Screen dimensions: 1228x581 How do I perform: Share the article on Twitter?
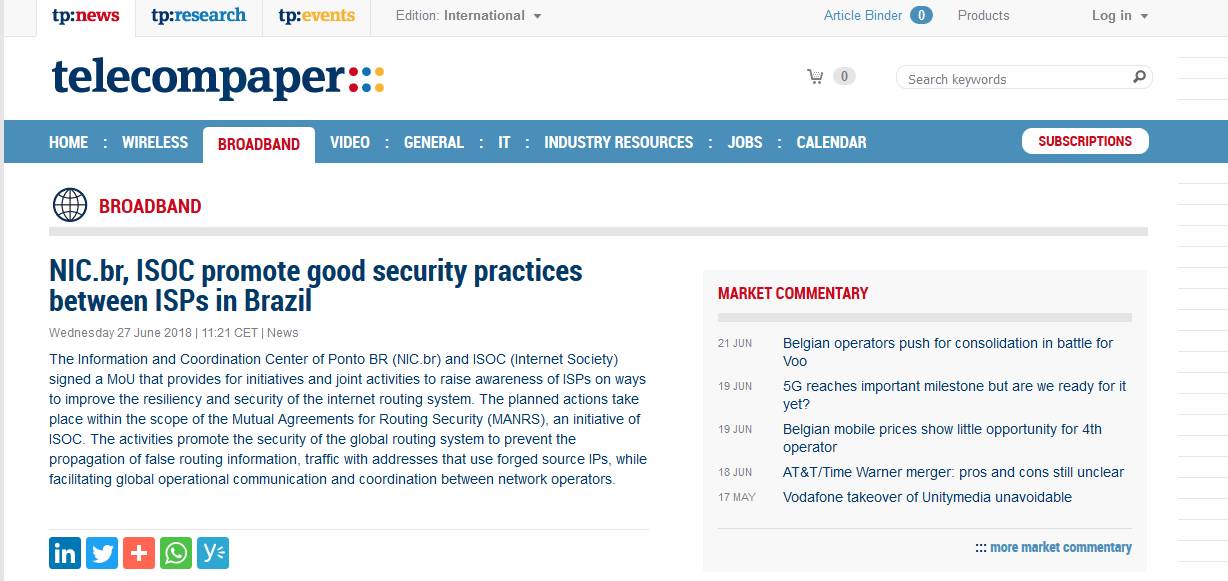click(x=102, y=553)
